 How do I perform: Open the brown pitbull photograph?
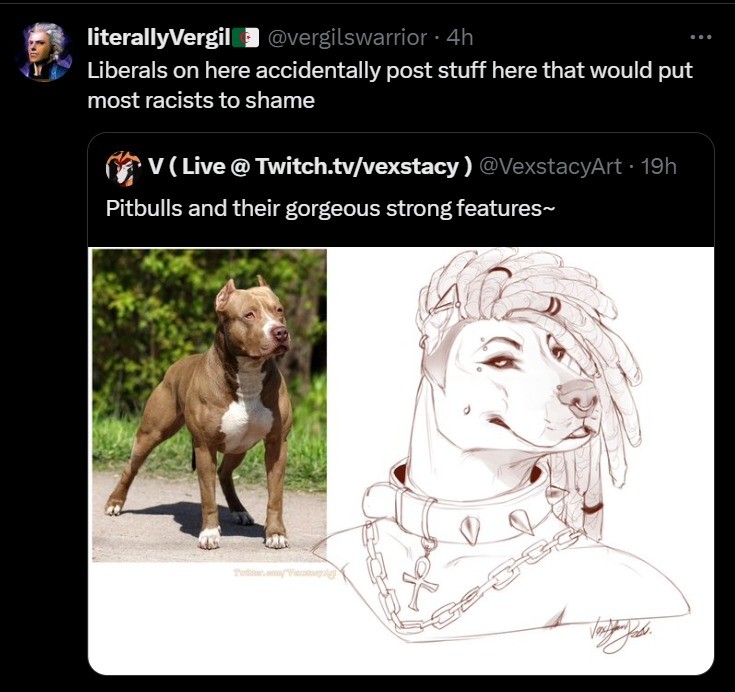[x=209, y=404]
